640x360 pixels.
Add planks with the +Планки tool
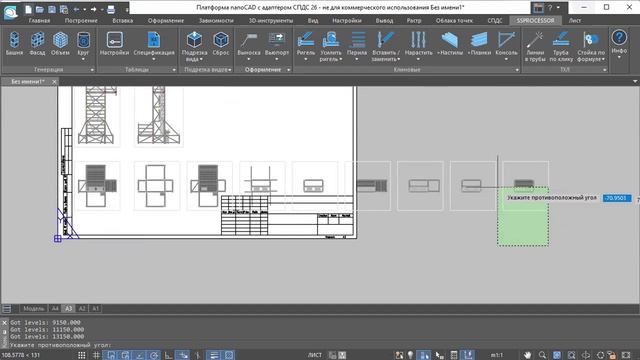pos(479,44)
